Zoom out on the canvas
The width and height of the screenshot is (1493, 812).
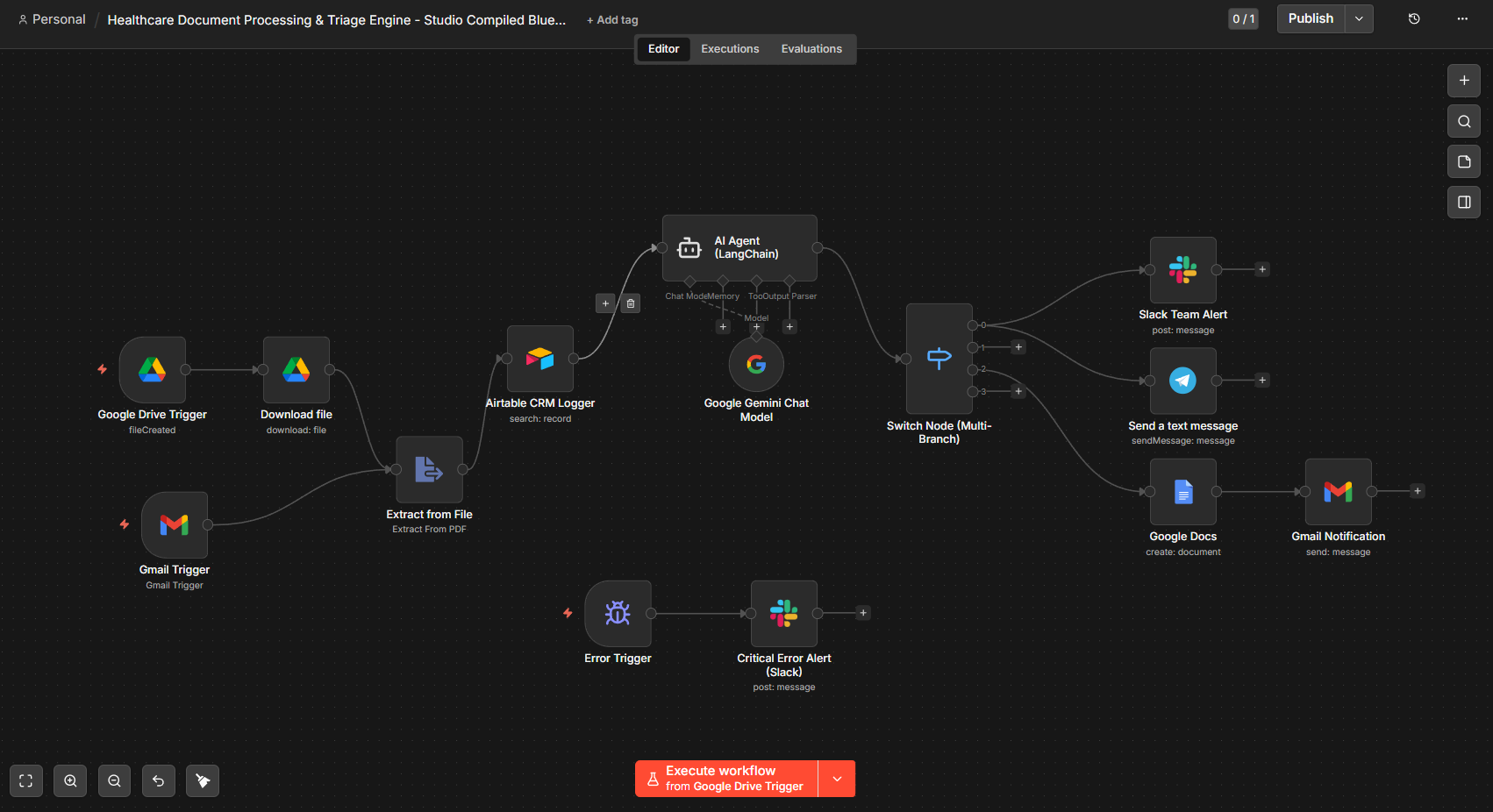(114, 780)
